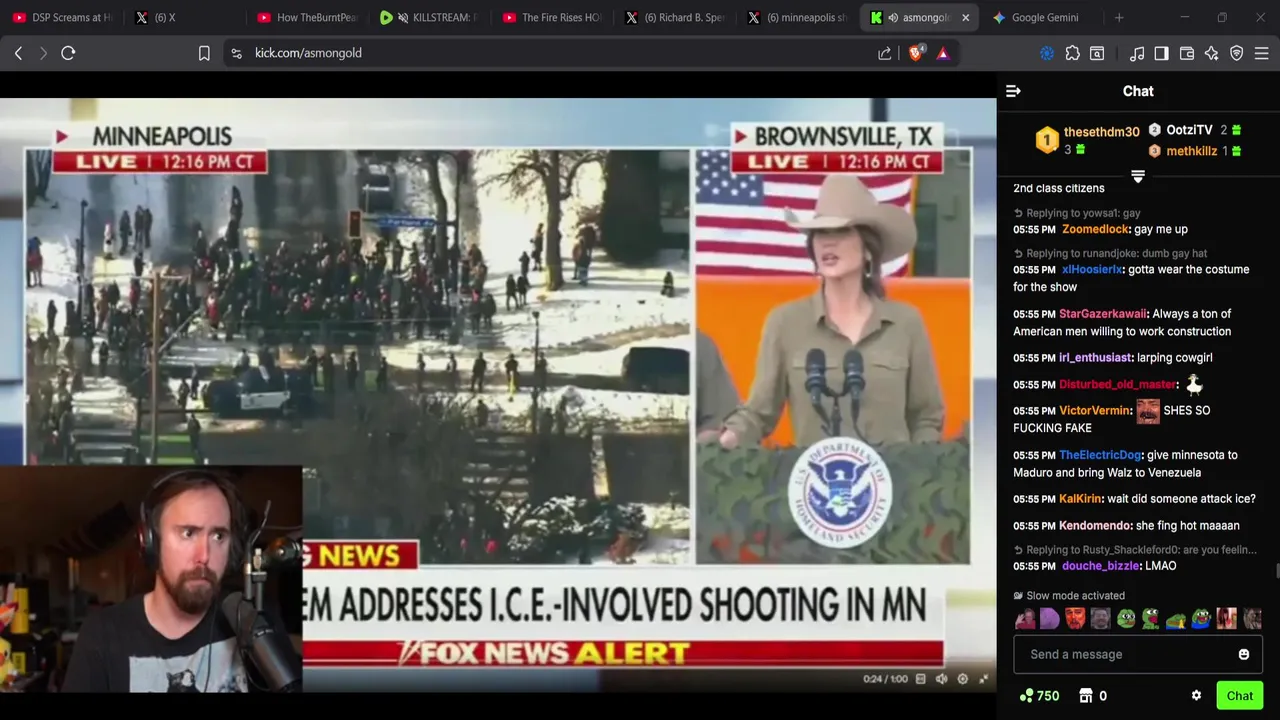This screenshot has width=1280, height=720.
Task: Open embedded clip quality settings gear
Action: pos(962,679)
